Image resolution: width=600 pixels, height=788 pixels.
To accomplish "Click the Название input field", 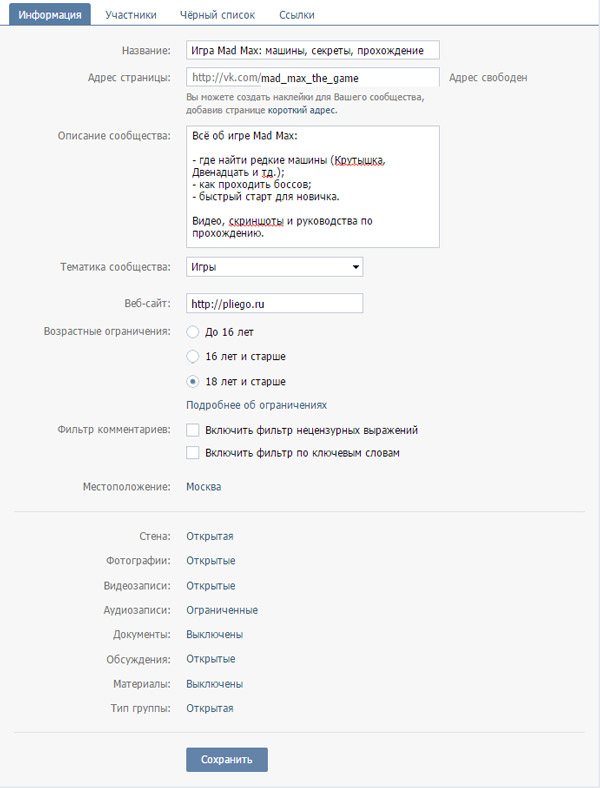I will tap(313, 50).
